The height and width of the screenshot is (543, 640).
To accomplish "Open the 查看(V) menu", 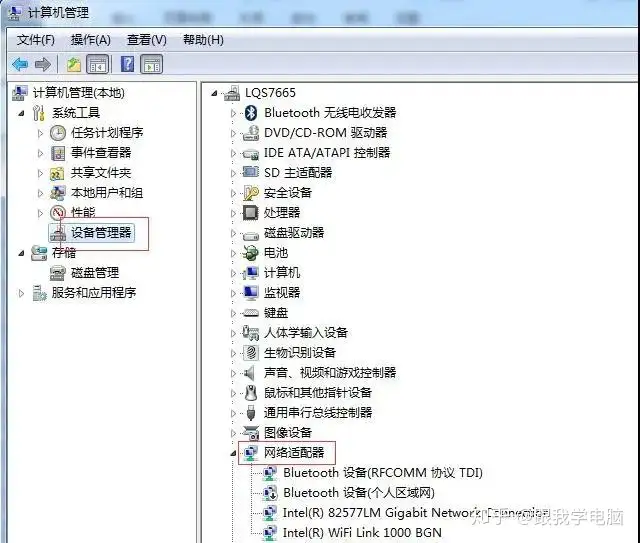I will pyautogui.click(x=147, y=40).
